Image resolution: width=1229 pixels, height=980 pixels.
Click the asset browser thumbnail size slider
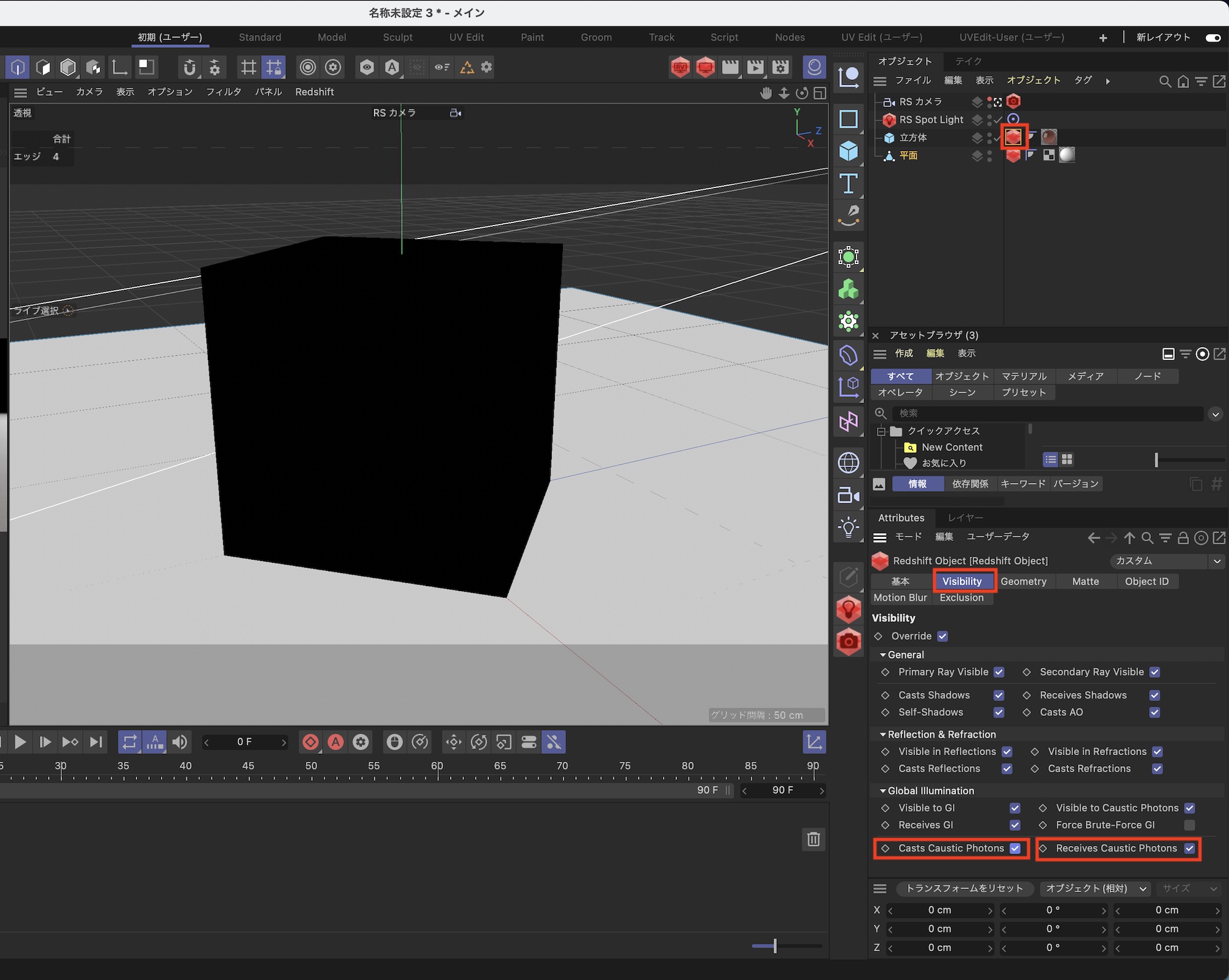1156,460
